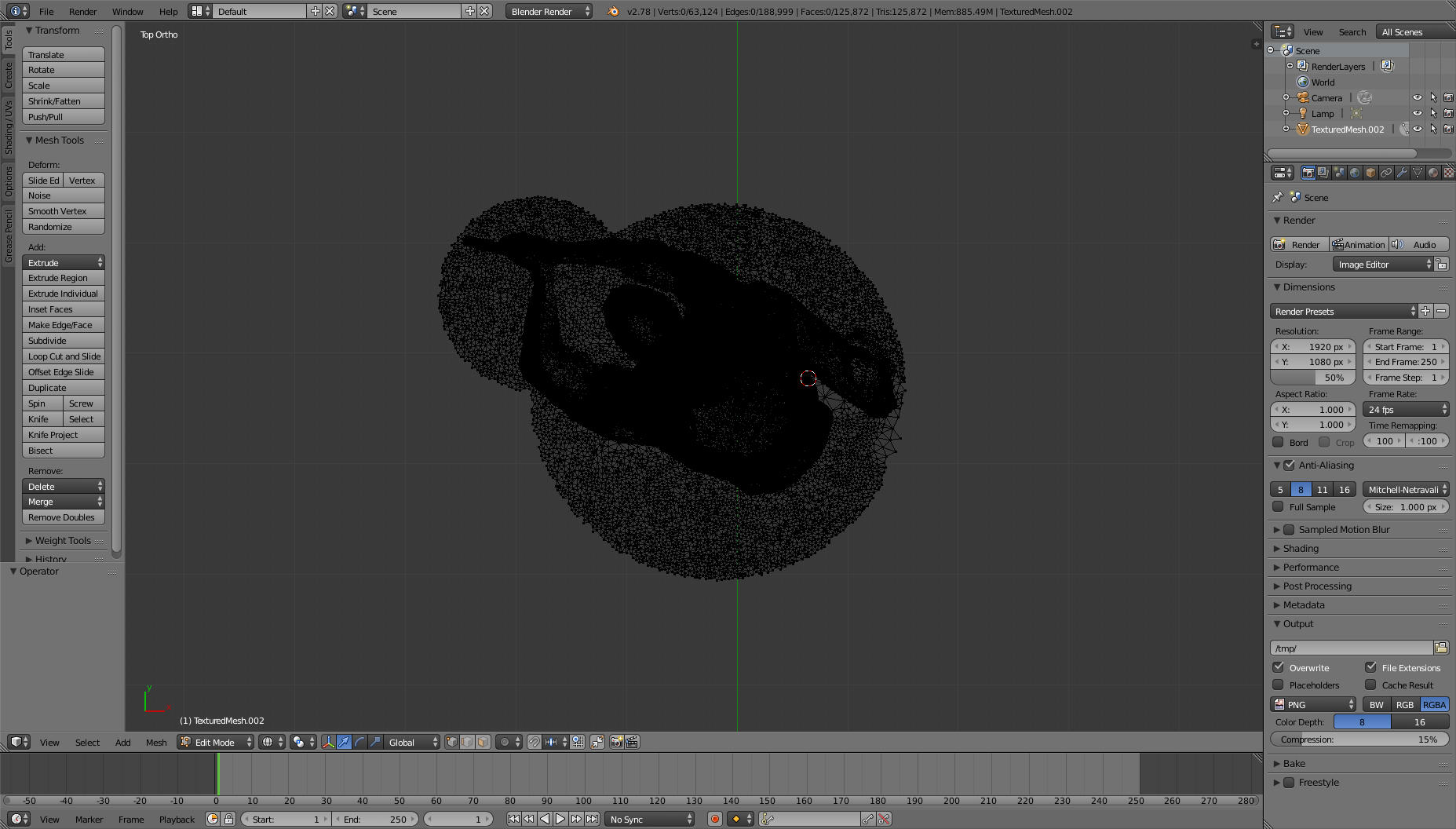Click the output path /tmp/ field
The height and width of the screenshot is (829, 1456).
1351,648
